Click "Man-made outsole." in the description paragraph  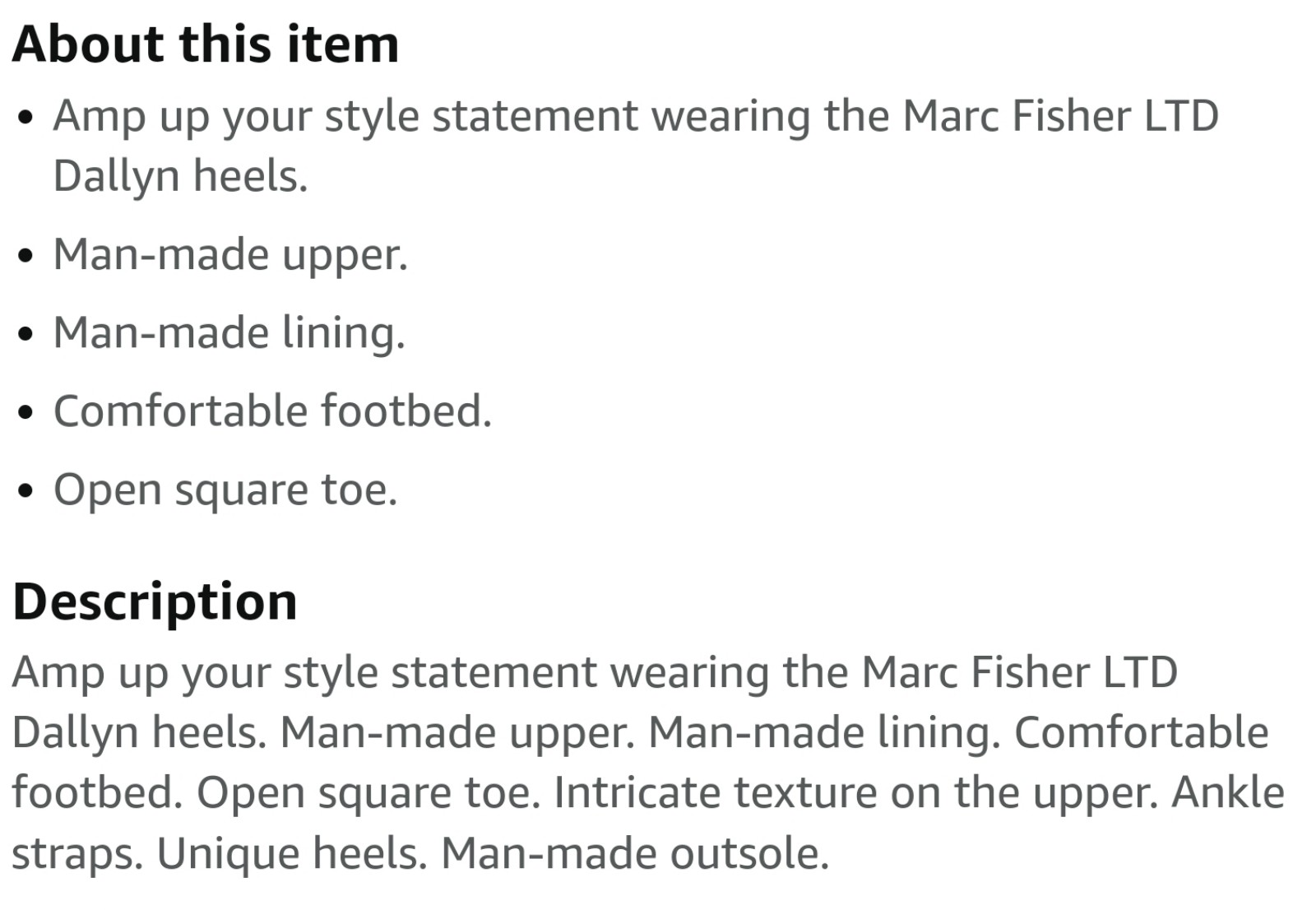(635, 853)
